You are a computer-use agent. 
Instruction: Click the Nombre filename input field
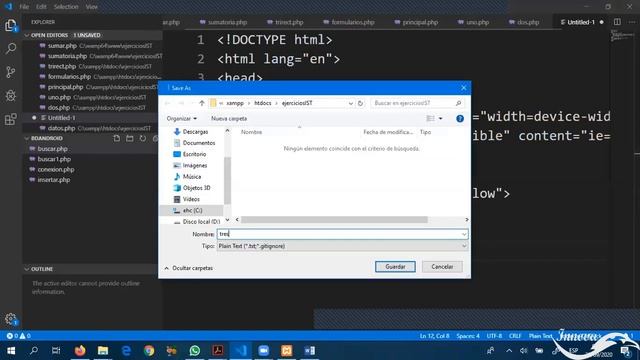(x=342, y=234)
